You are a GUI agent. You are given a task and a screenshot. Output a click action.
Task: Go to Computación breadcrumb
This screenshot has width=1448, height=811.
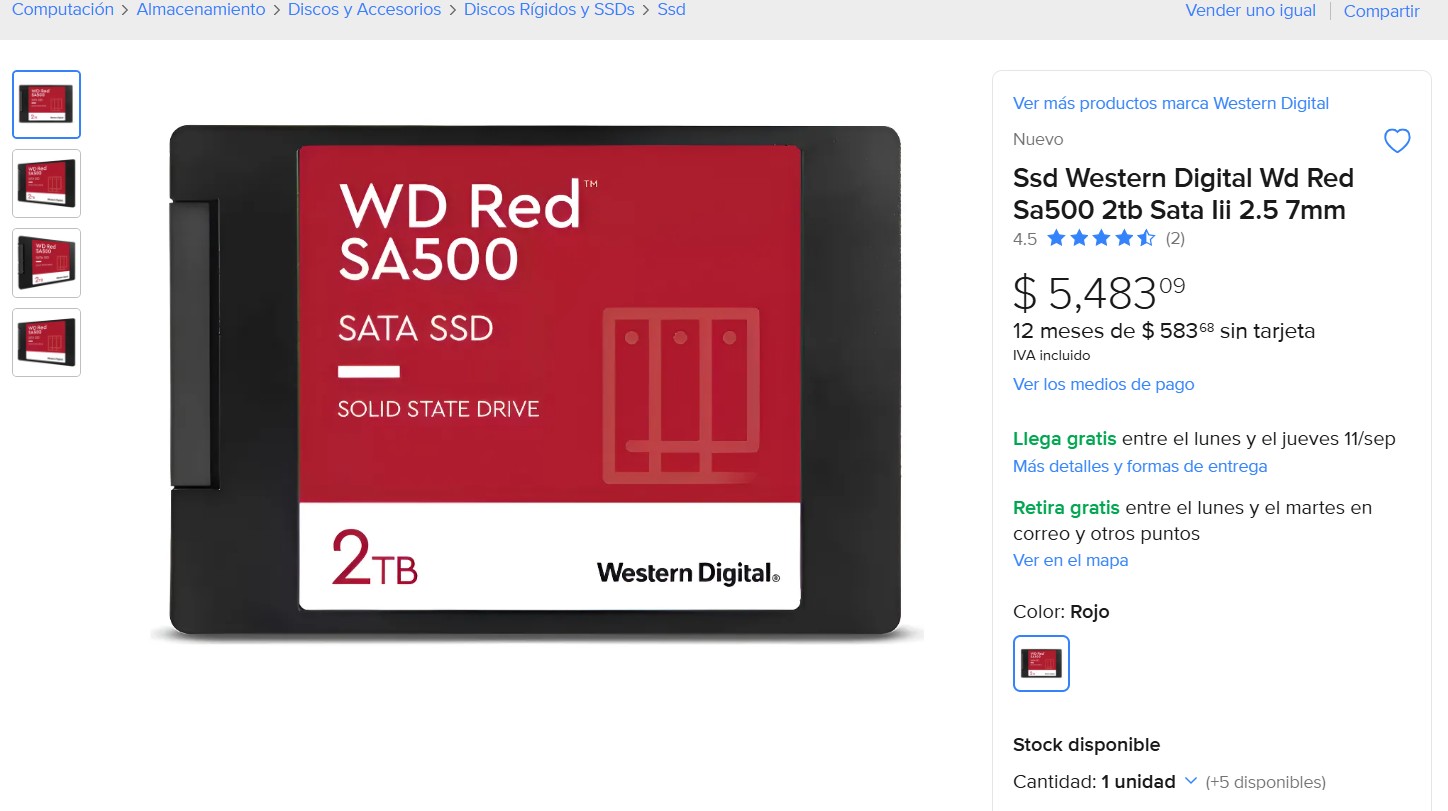click(x=63, y=10)
